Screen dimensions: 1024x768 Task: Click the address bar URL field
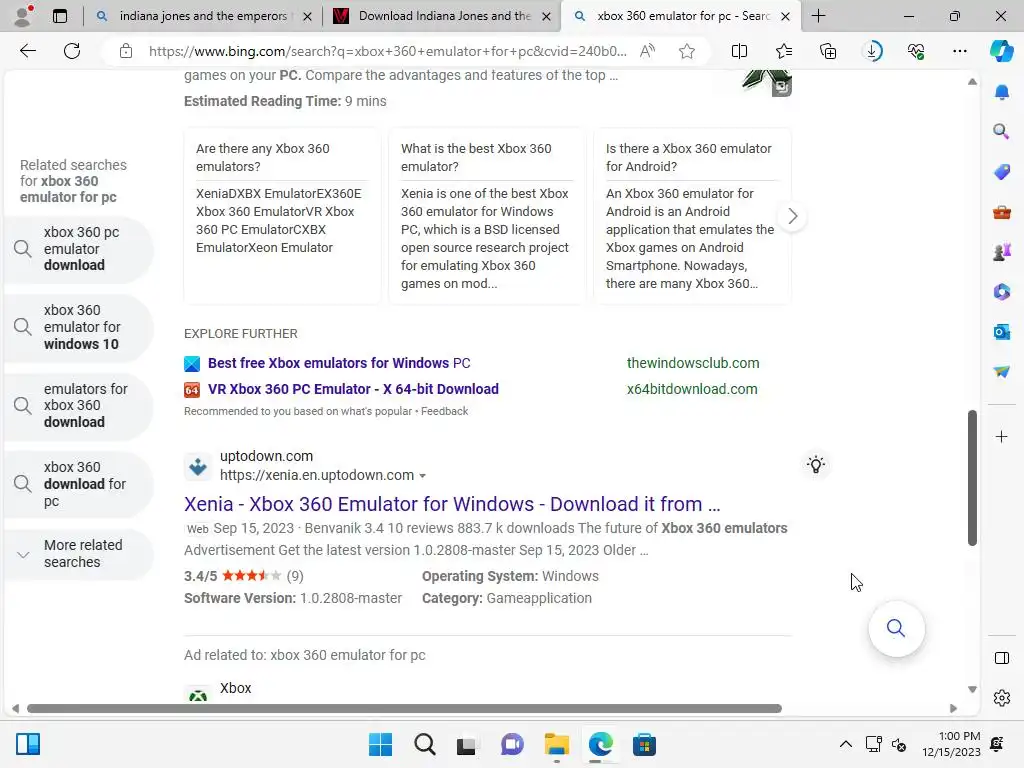[x=387, y=51]
